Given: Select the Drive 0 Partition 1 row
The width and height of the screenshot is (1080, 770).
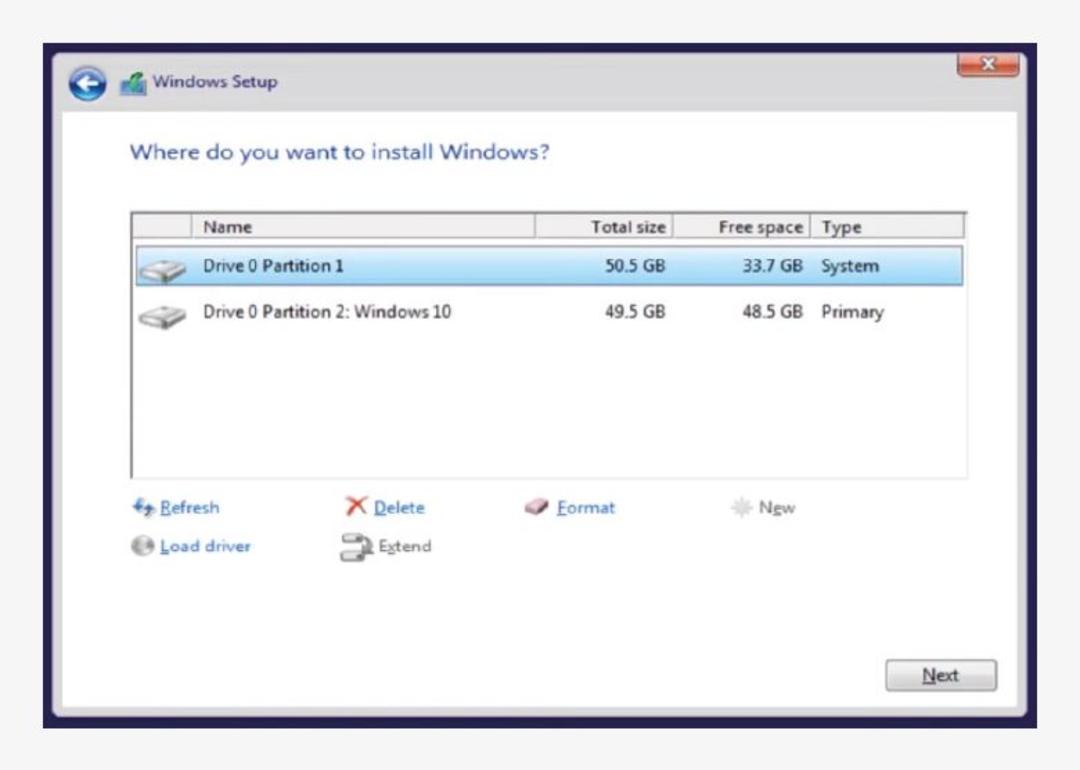Looking at the screenshot, I should point(550,266).
